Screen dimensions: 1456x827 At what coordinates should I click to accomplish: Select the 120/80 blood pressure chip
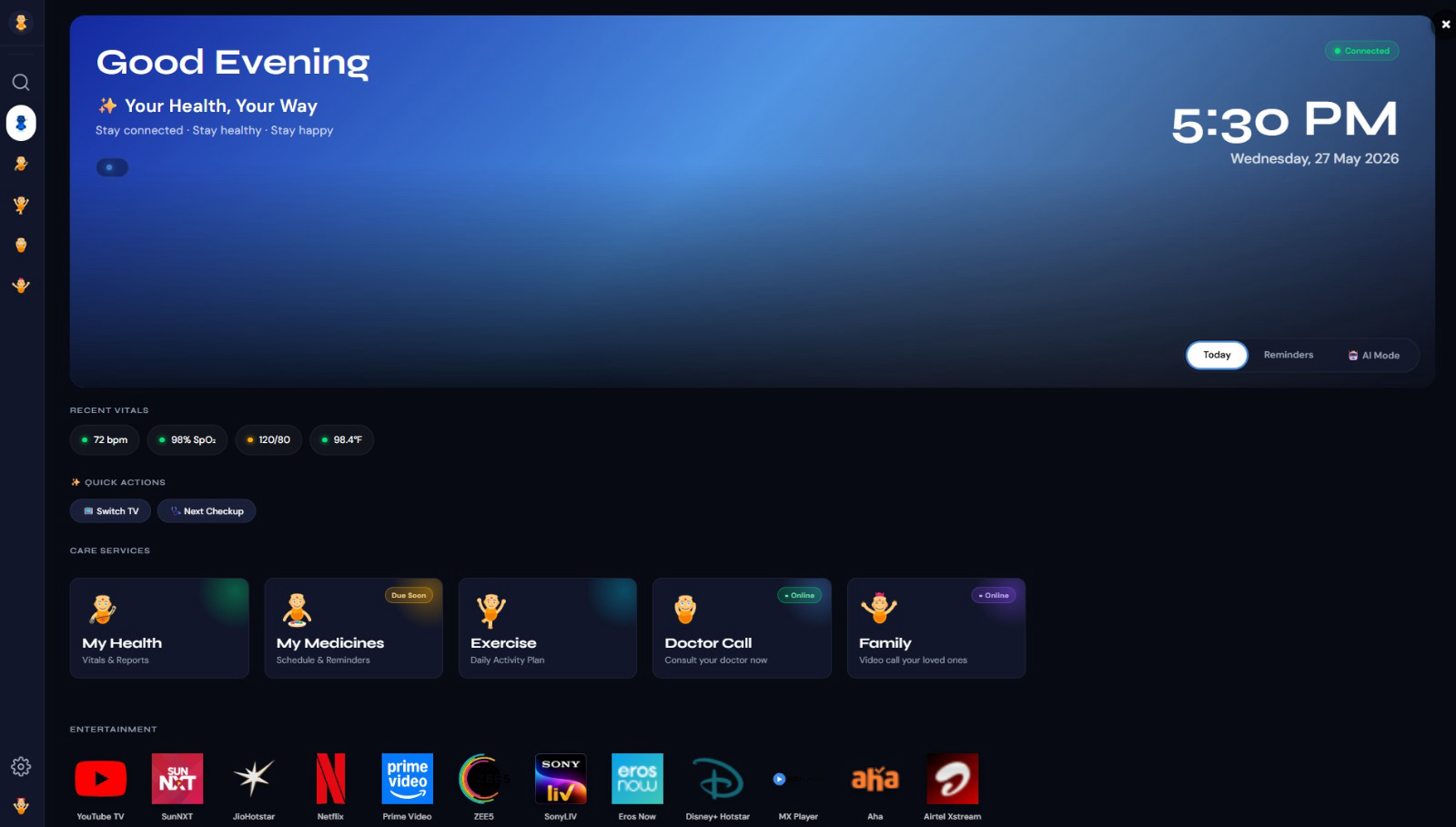click(x=268, y=439)
